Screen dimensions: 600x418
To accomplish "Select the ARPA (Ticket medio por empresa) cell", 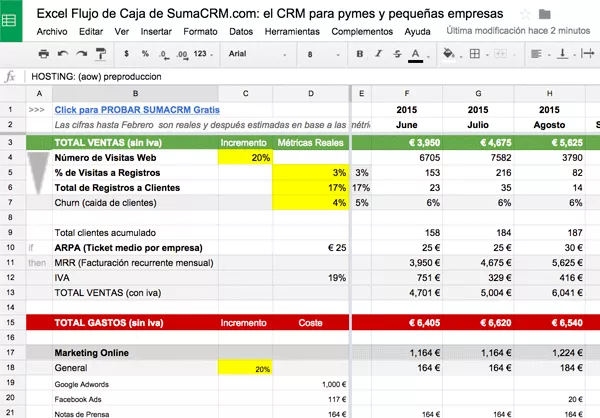I will click(x=135, y=248).
